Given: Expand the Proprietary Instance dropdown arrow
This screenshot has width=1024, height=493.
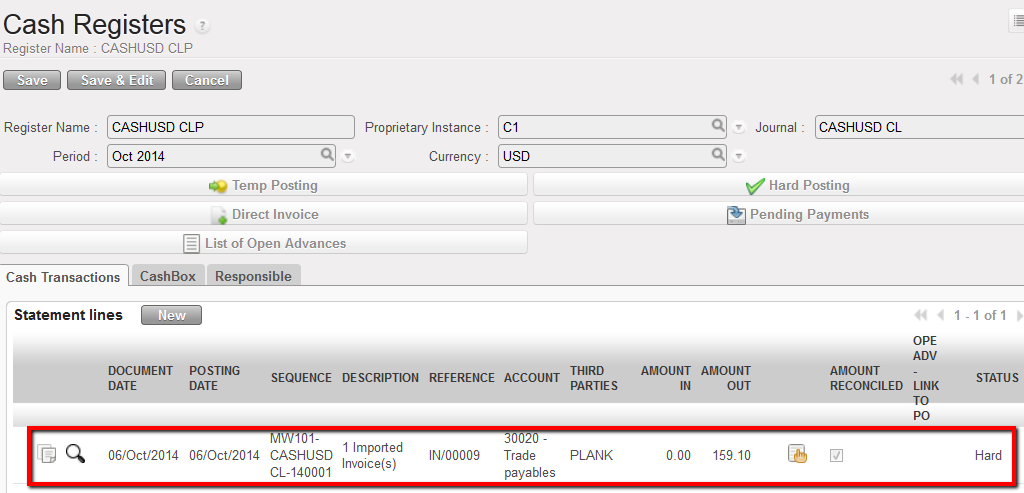Looking at the screenshot, I should (x=739, y=128).
